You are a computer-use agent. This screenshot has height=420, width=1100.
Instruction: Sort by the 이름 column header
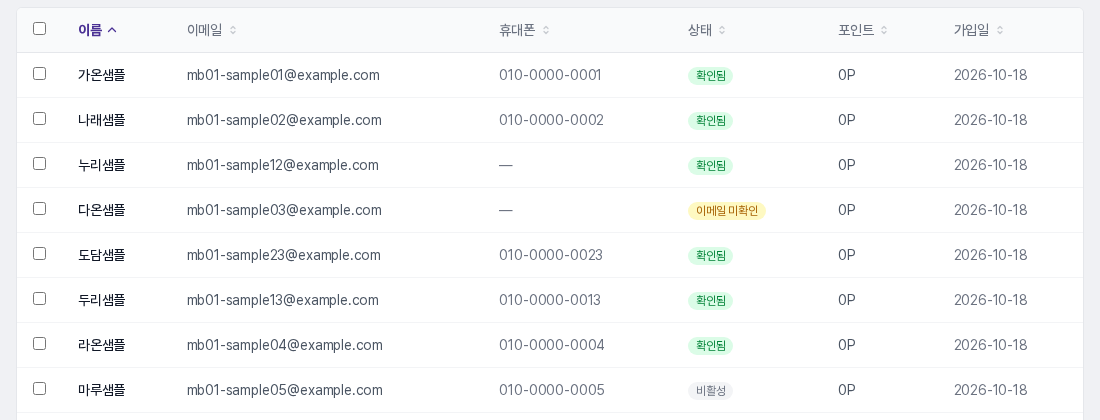tap(98, 29)
